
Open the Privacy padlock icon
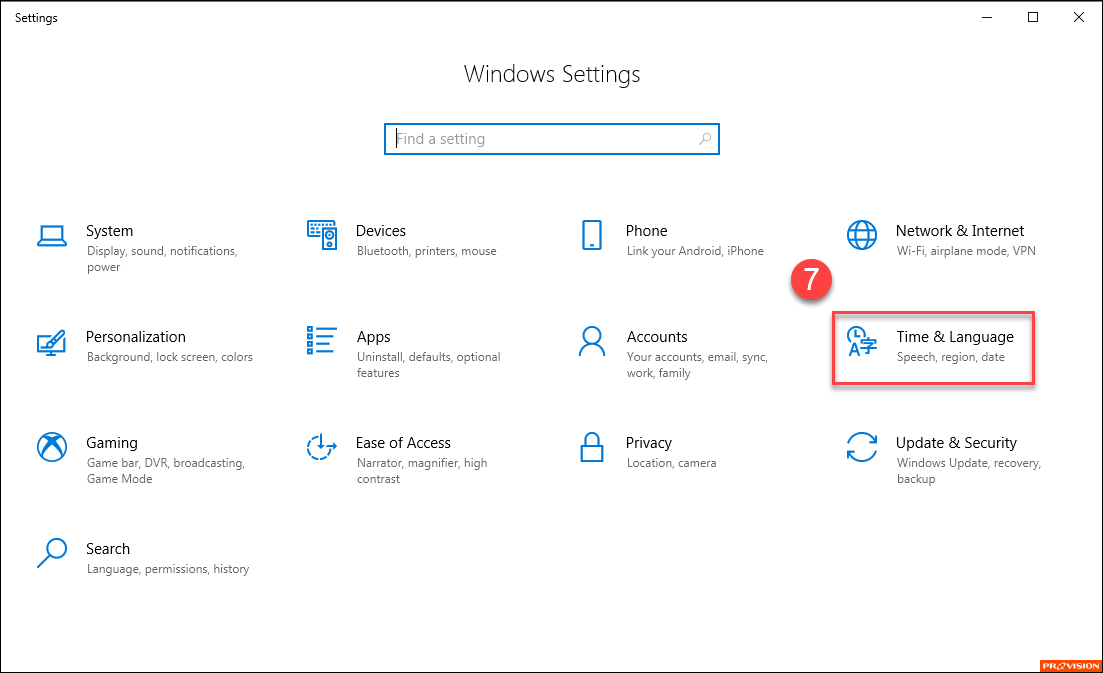pos(592,447)
